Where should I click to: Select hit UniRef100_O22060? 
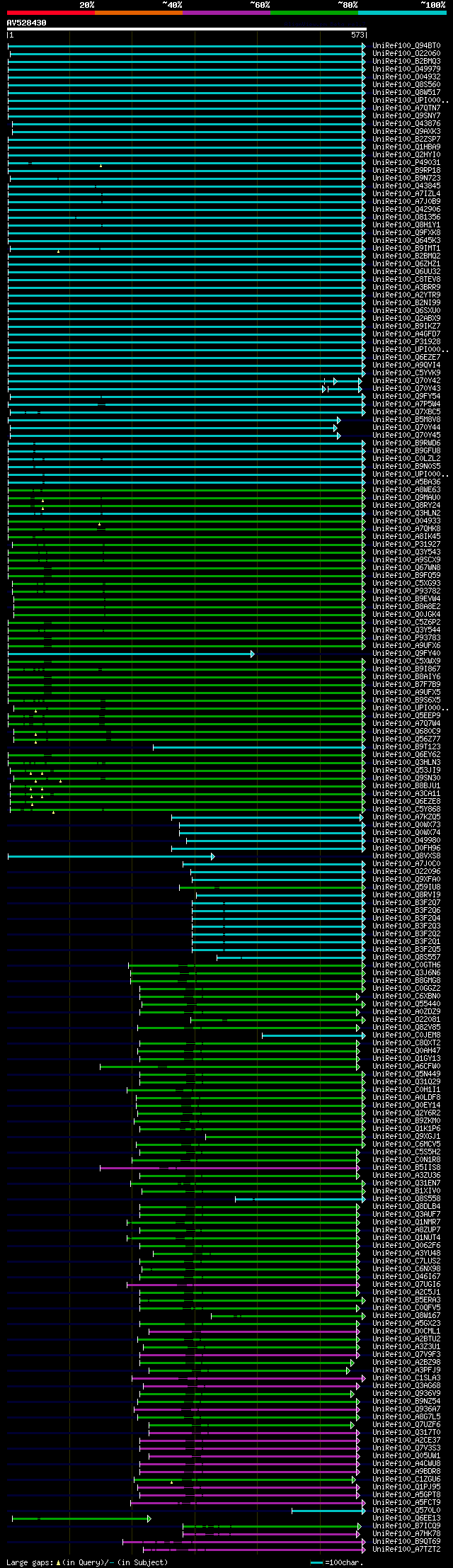pyautogui.click(x=406, y=53)
